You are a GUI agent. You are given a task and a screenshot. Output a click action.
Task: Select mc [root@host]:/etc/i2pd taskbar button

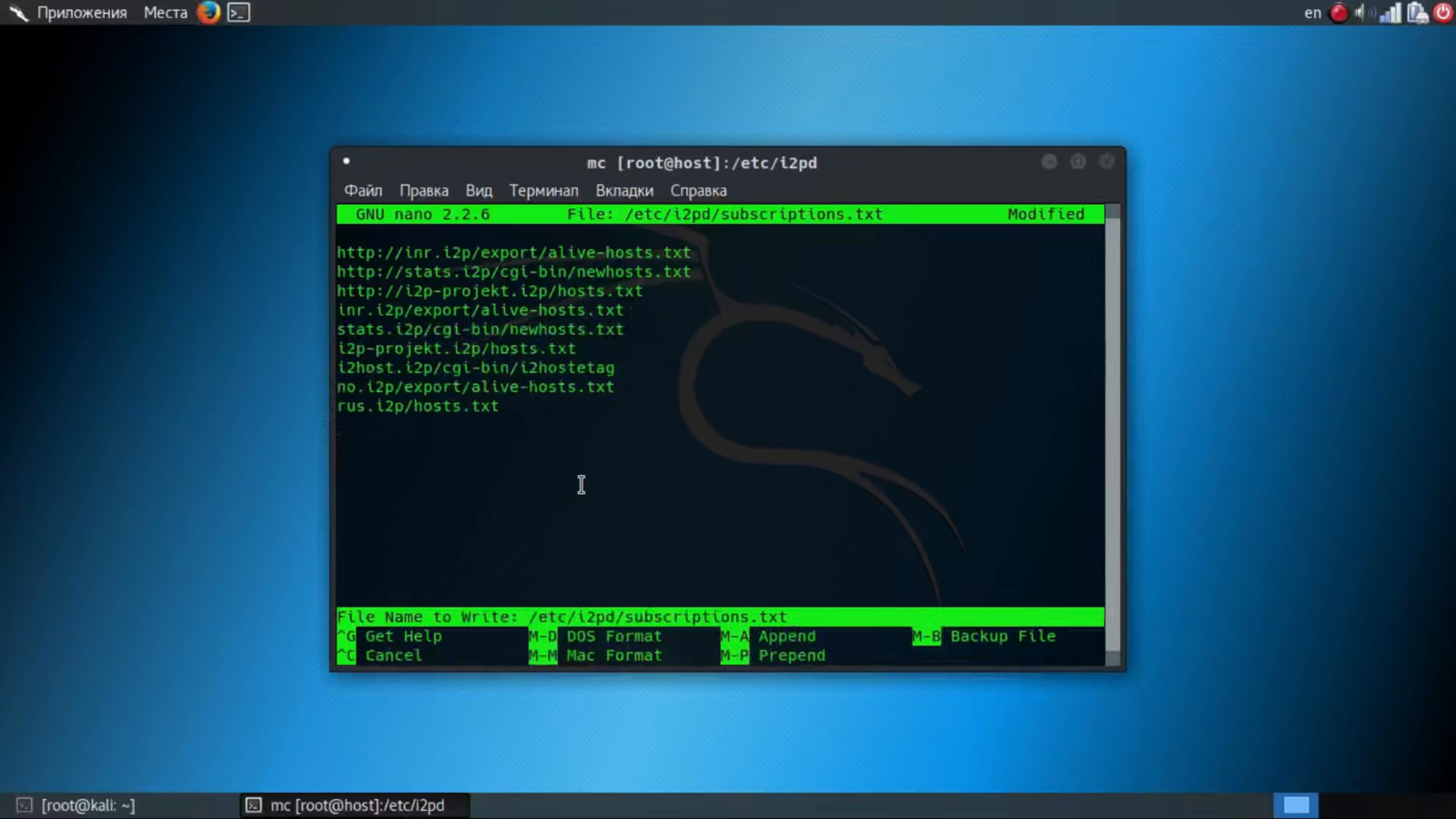point(356,805)
